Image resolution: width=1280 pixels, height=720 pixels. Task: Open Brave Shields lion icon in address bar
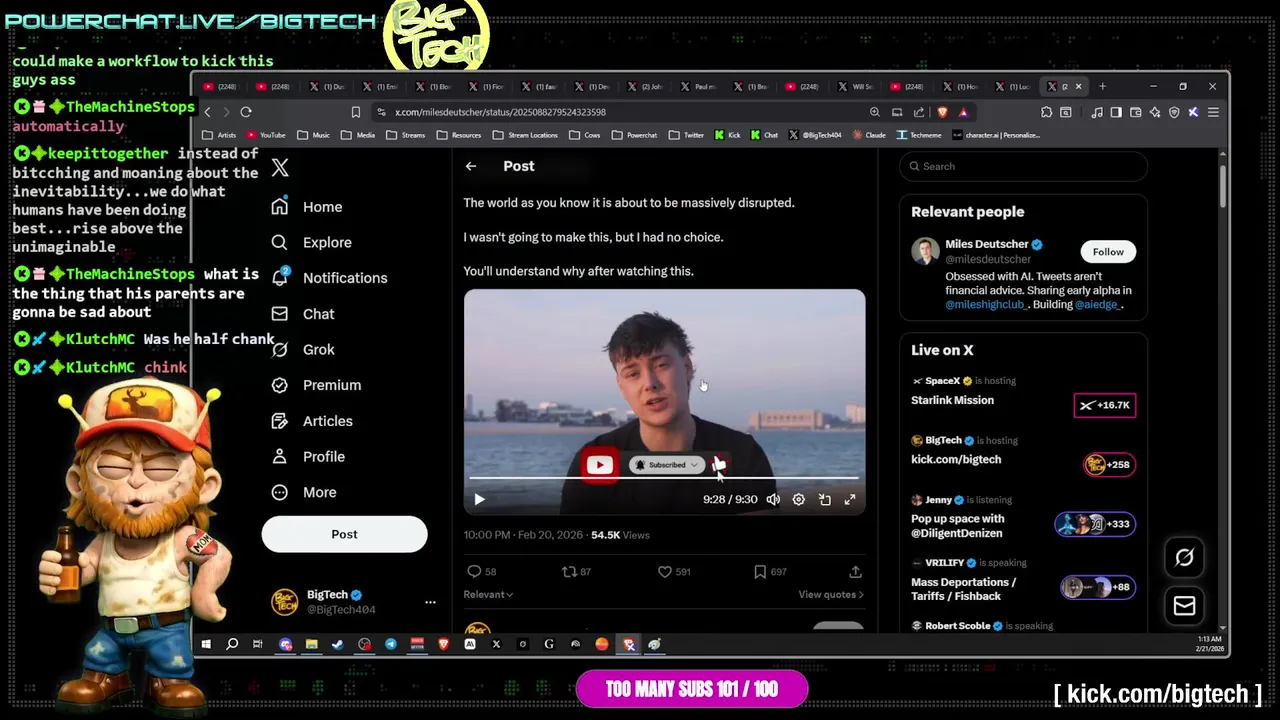942,112
